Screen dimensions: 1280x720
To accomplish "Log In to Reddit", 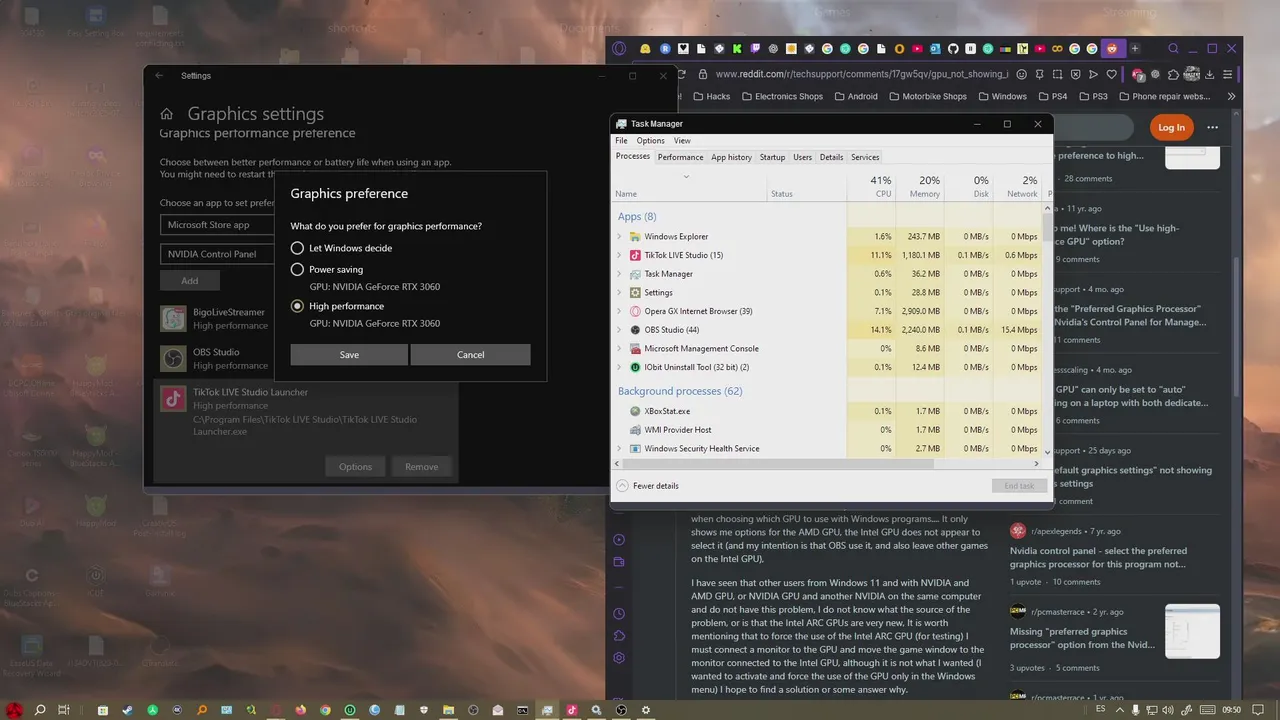I will tap(1171, 127).
